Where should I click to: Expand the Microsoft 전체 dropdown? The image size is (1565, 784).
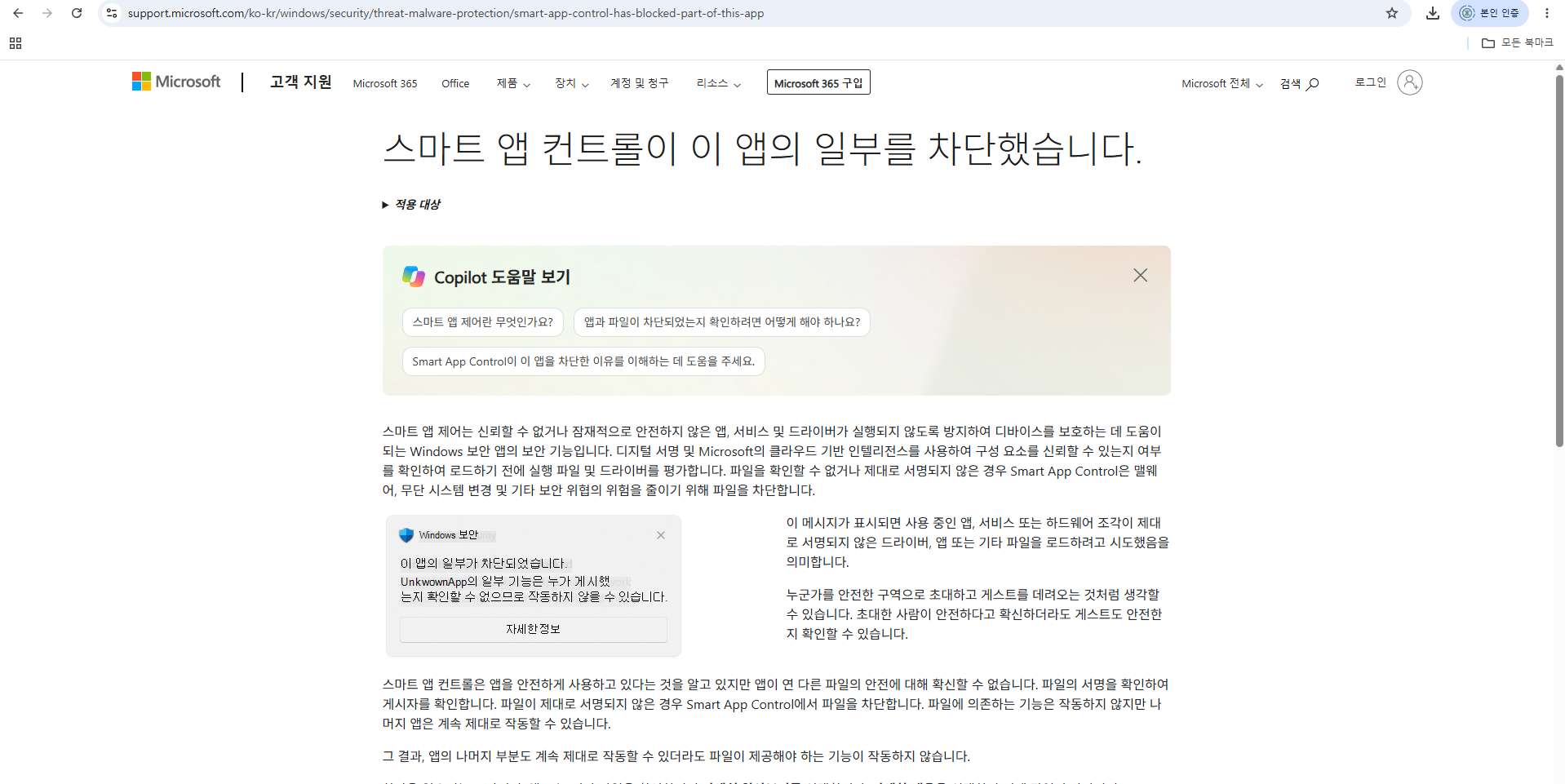tap(1222, 83)
